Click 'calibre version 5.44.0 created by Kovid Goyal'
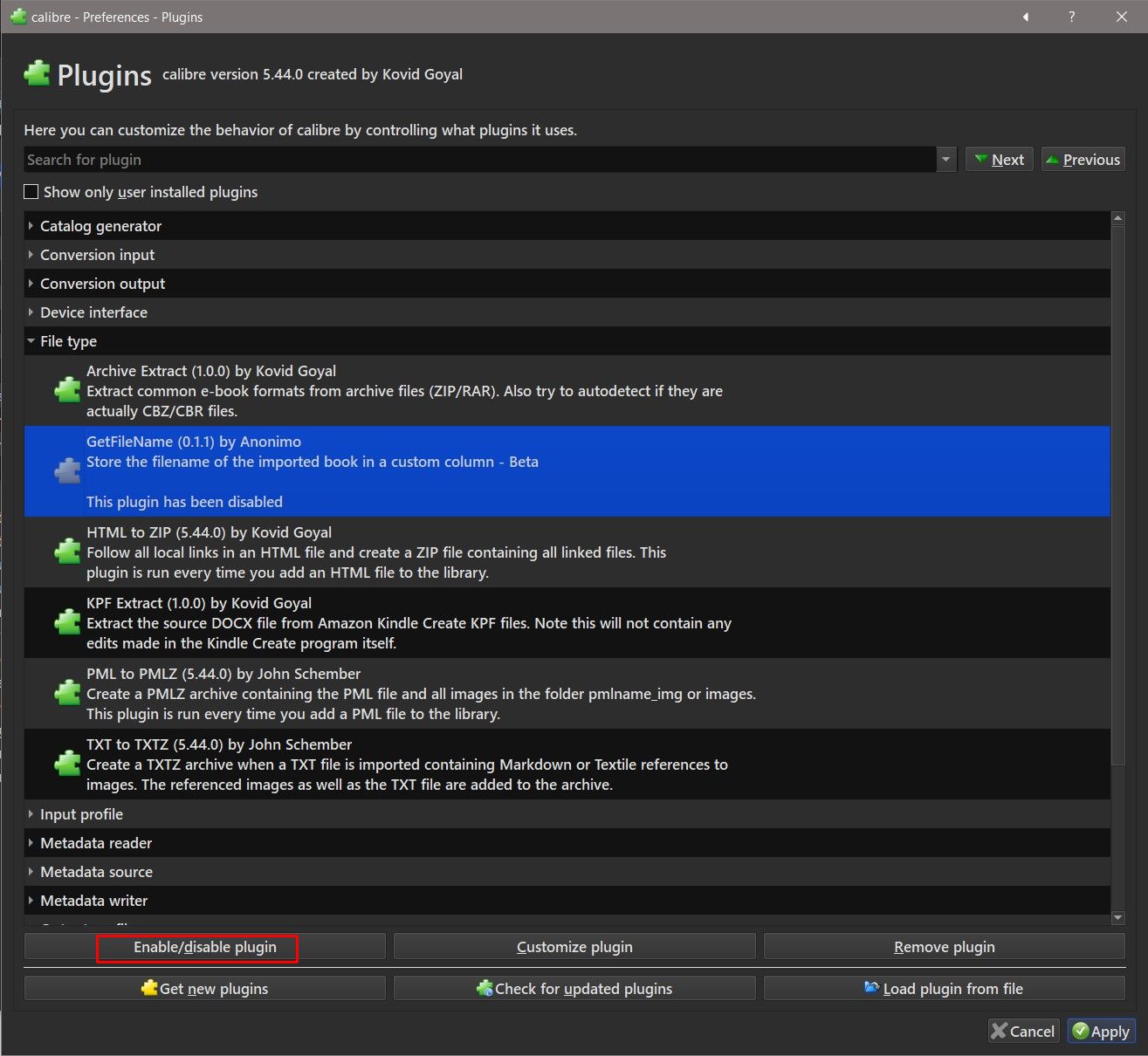1148x1056 pixels. coord(313,75)
